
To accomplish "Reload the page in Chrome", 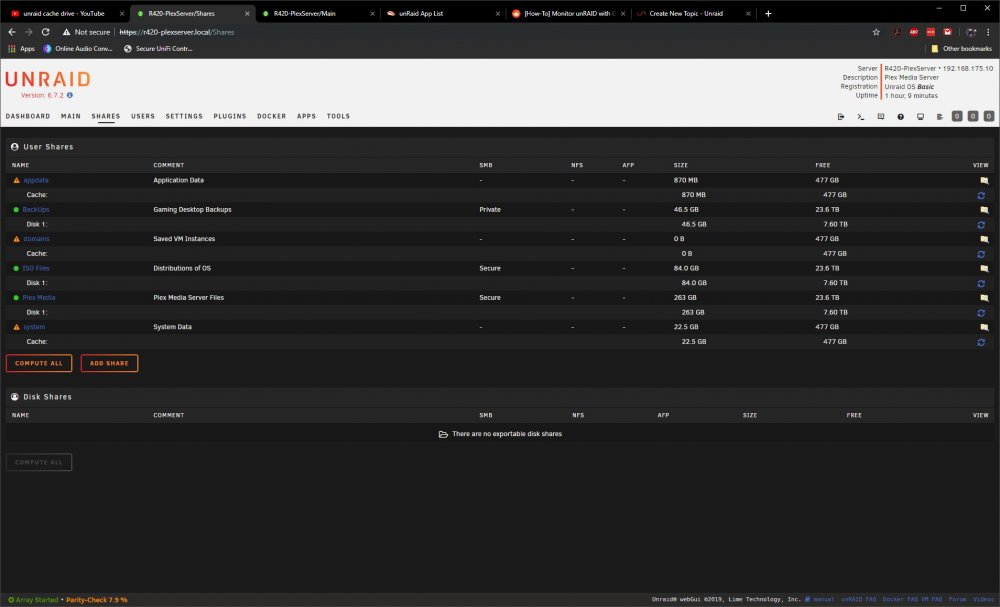I will coord(45,32).
